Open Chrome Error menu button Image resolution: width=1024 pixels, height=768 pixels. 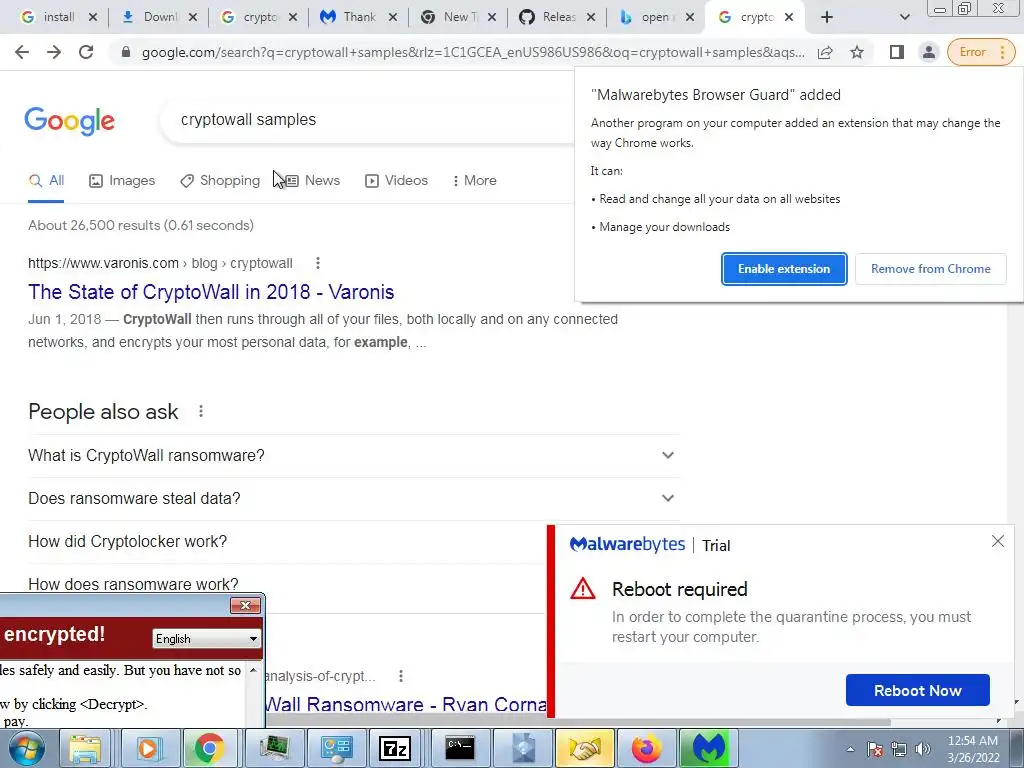point(981,52)
